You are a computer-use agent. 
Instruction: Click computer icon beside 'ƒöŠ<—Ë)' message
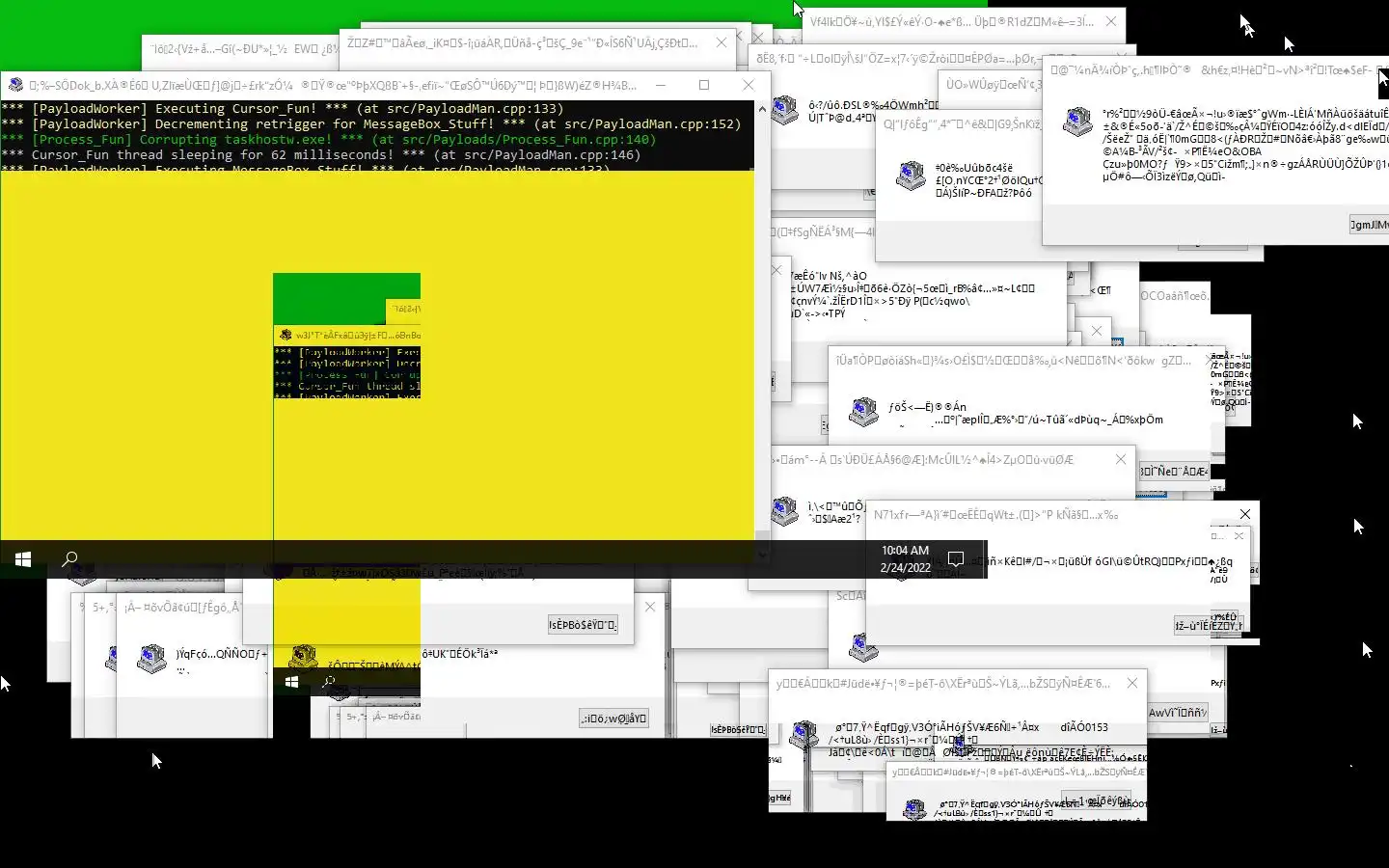click(863, 412)
